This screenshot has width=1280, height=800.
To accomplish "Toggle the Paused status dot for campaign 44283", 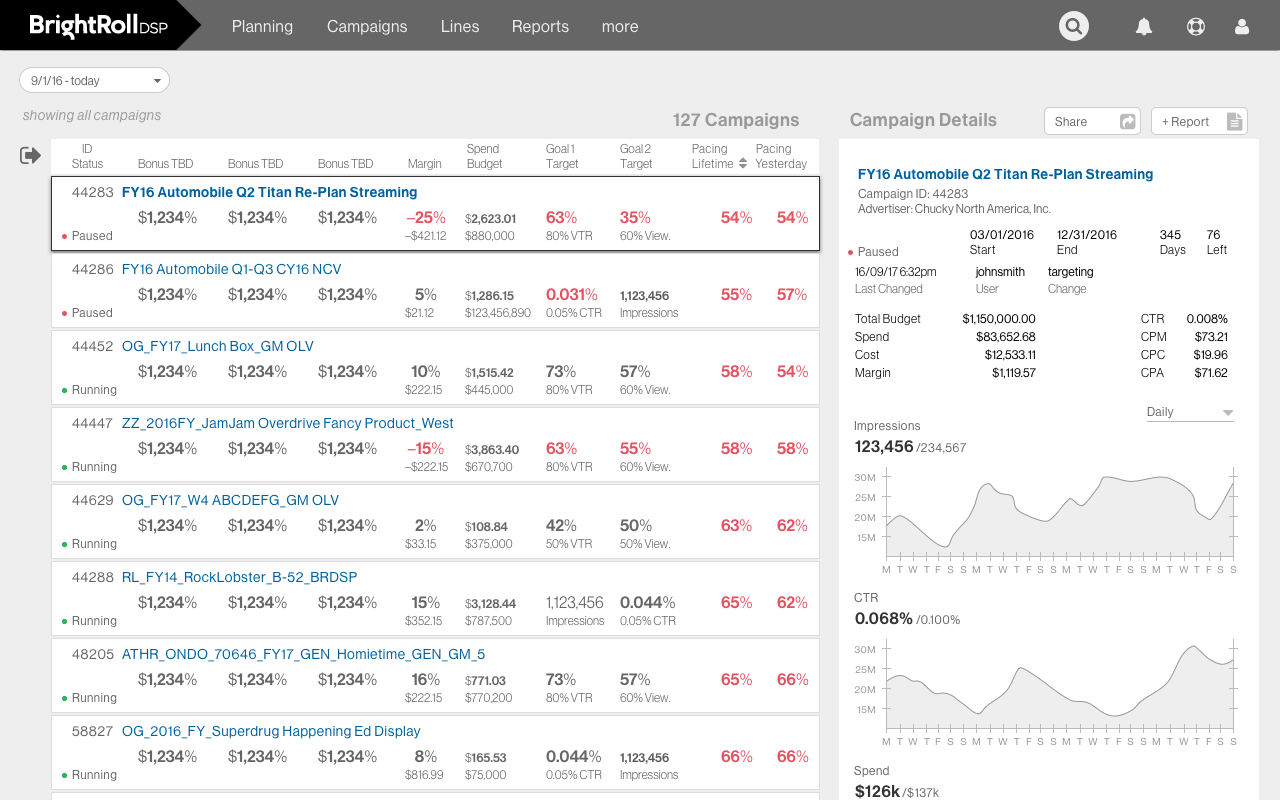I will 66,236.
